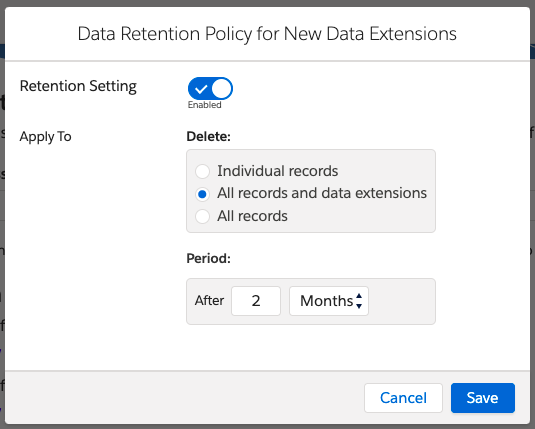Viewport: 535px width, 429px height.
Task: Save the data retention policy
Action: (483, 398)
